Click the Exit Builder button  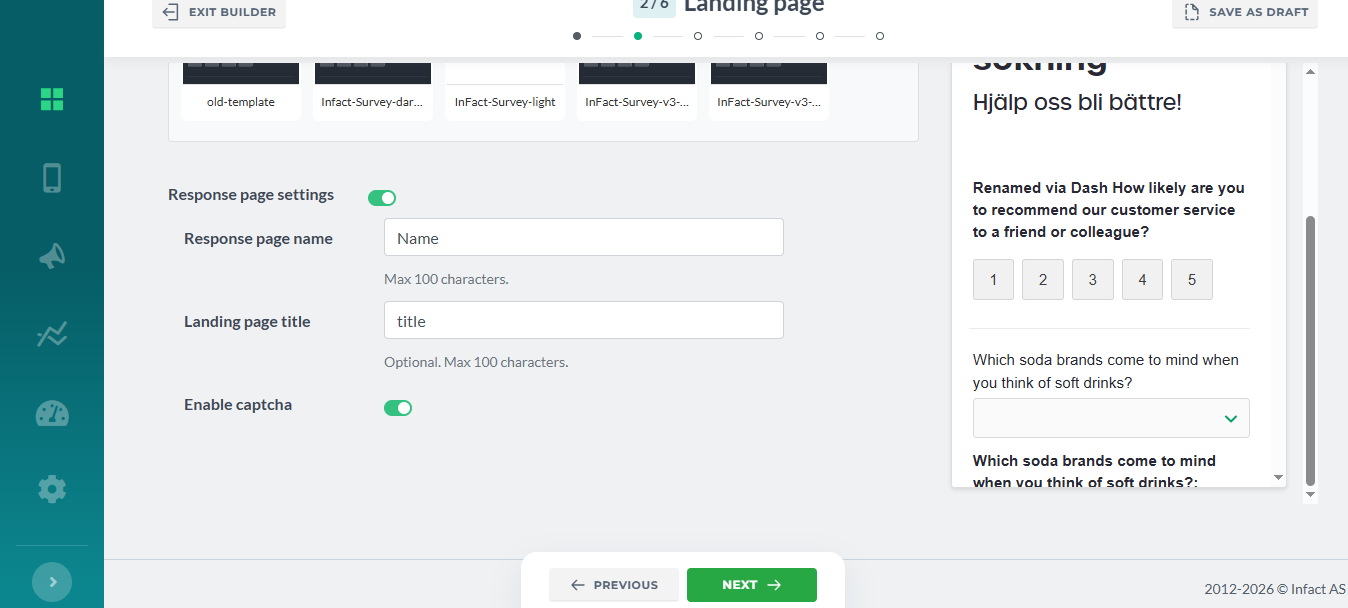[220, 12]
